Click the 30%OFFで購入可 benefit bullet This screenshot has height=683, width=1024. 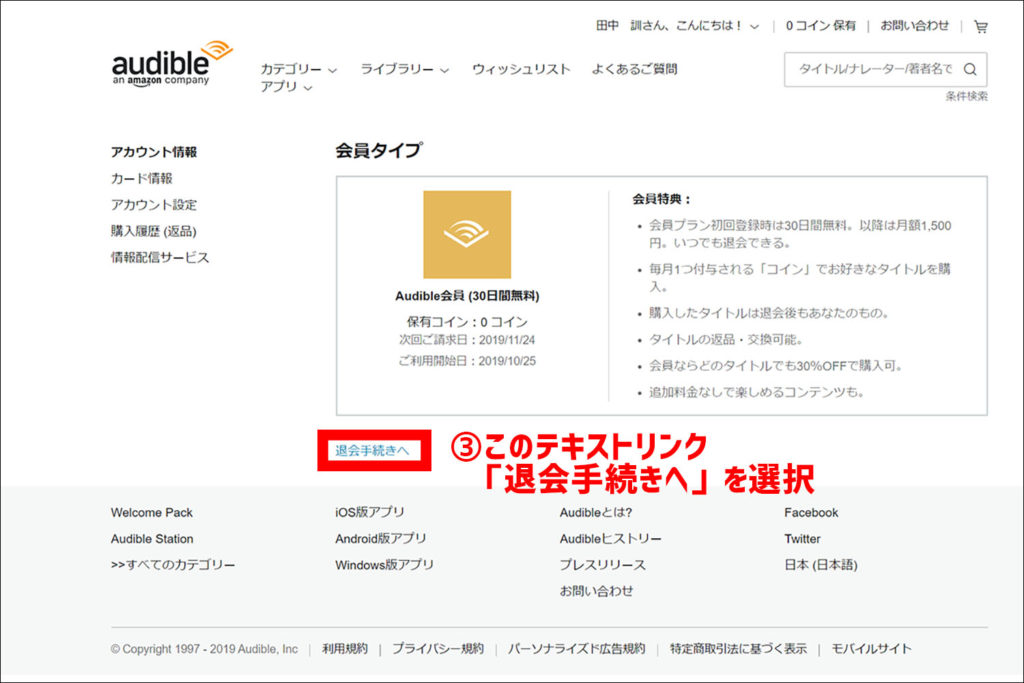click(x=776, y=366)
